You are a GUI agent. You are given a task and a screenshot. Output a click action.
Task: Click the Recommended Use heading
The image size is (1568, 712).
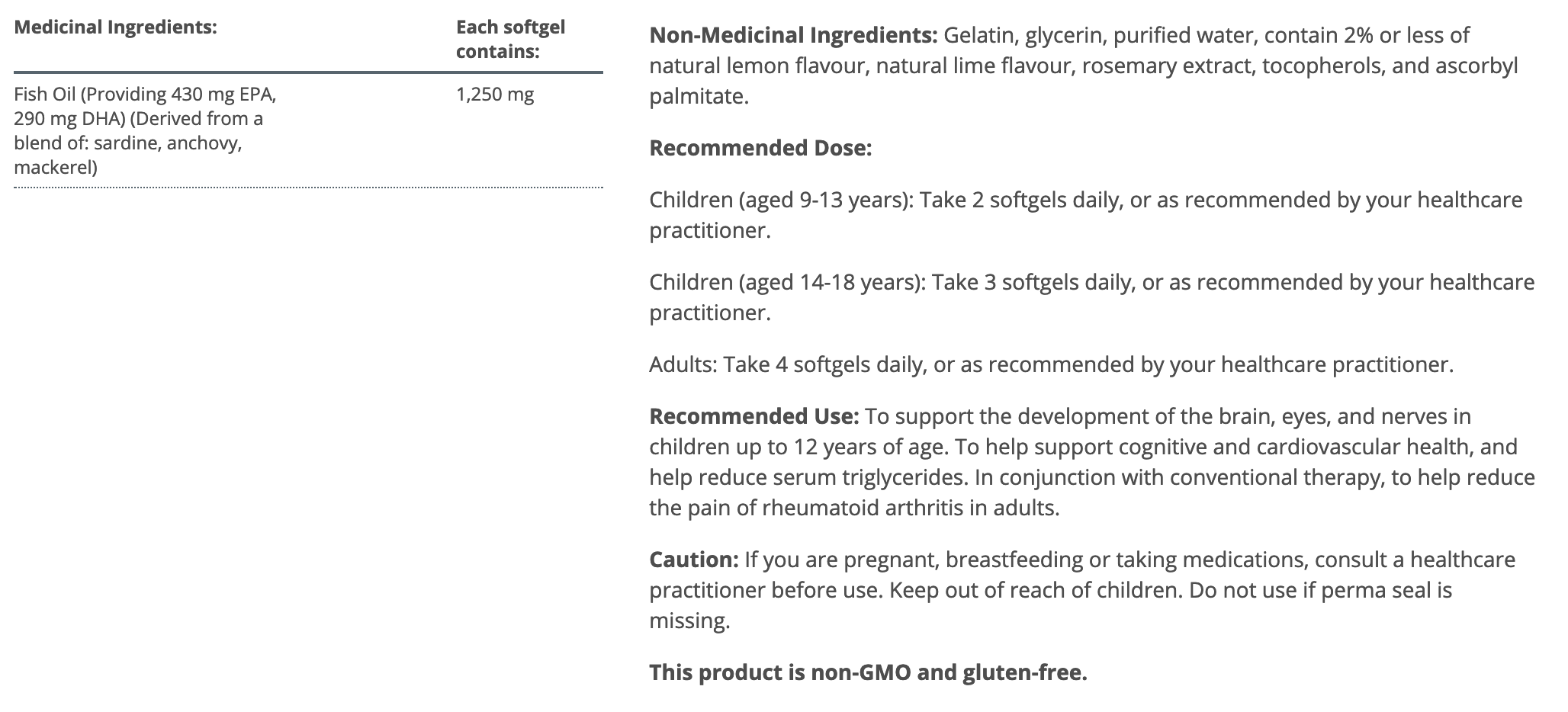click(753, 416)
